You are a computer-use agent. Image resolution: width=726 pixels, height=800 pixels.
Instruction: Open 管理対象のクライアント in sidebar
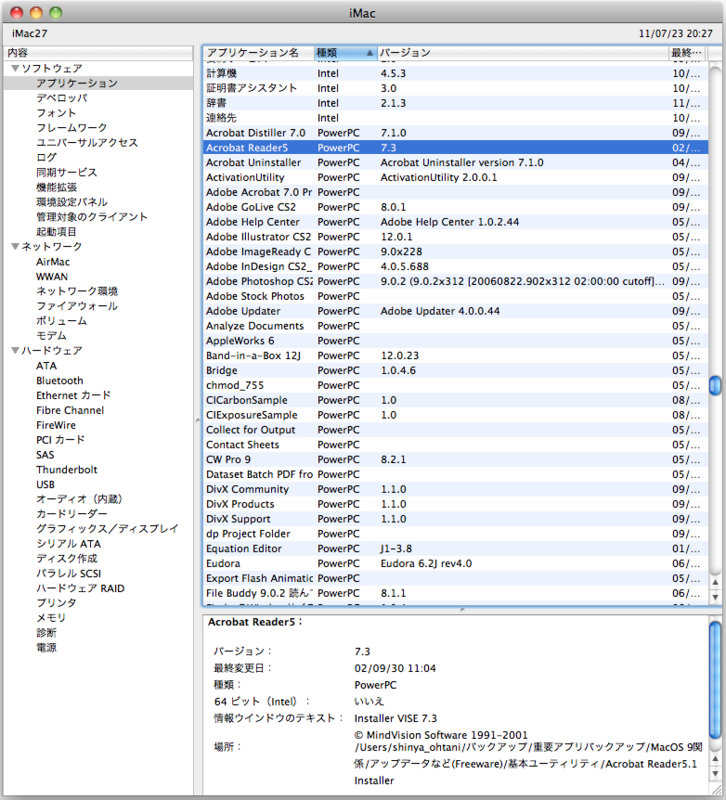pyautogui.click(x=92, y=217)
